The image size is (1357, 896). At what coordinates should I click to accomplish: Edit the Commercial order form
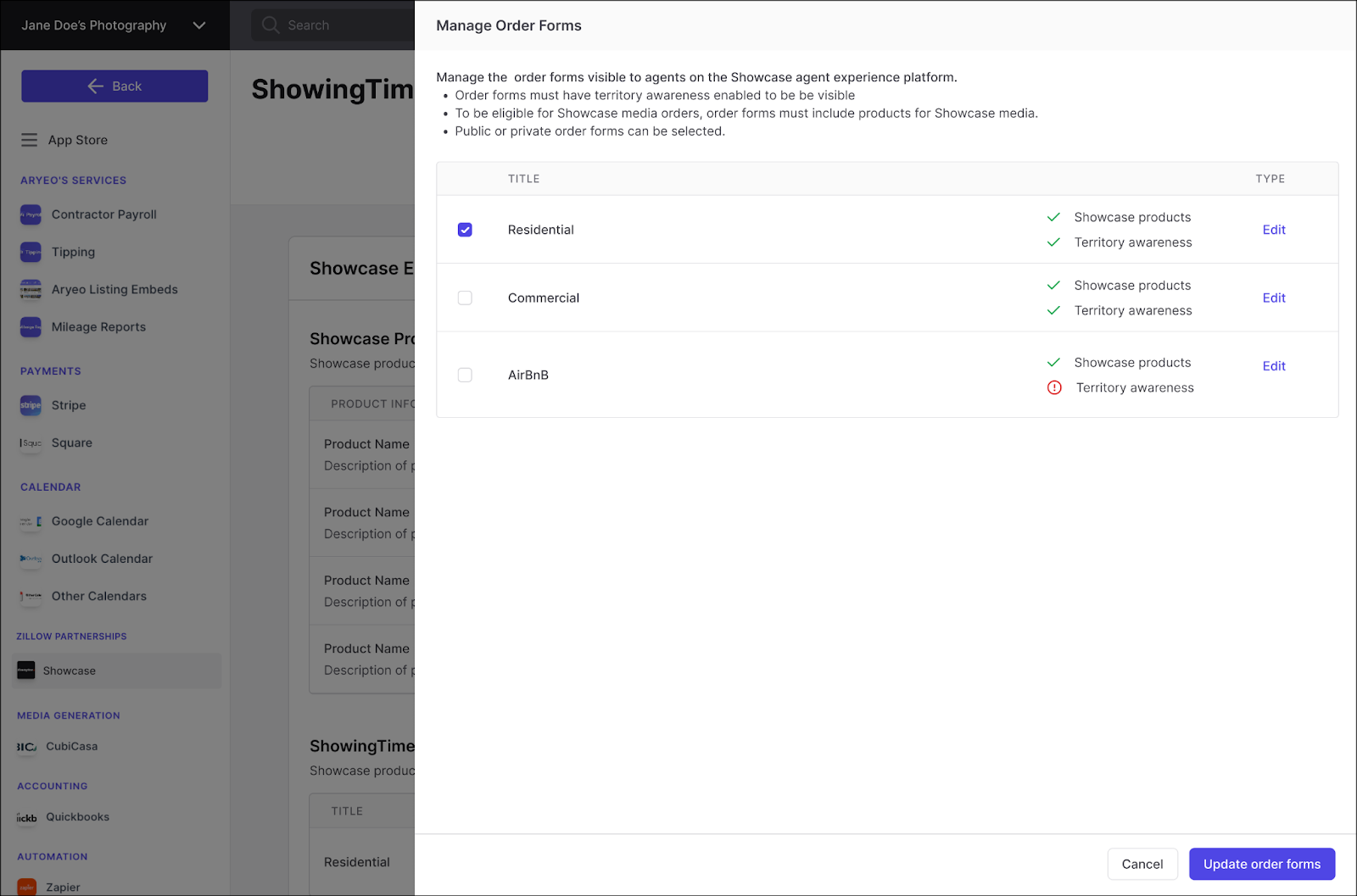1274,298
